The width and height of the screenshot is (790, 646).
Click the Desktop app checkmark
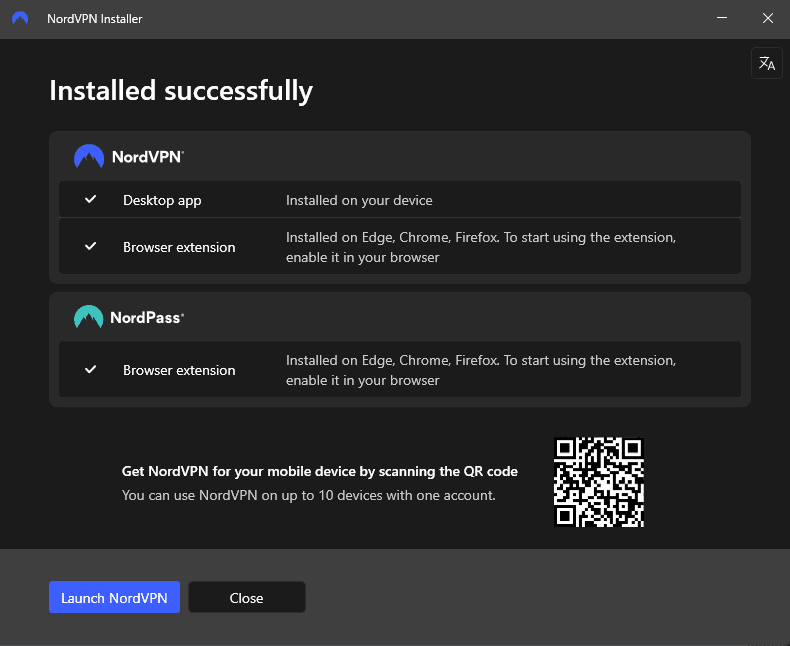coord(91,200)
